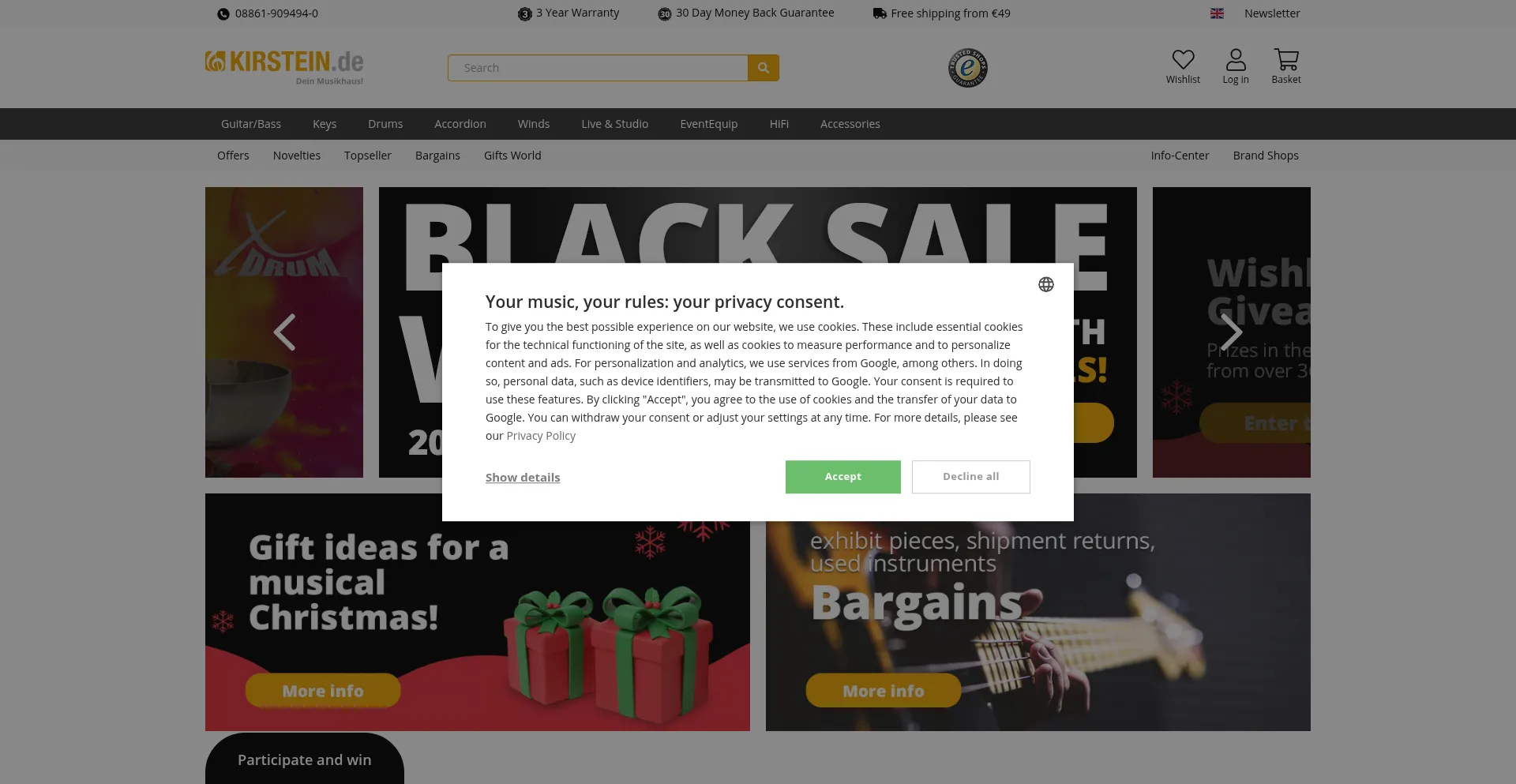Click the Trusted Shops guarantee badge

tap(968, 68)
